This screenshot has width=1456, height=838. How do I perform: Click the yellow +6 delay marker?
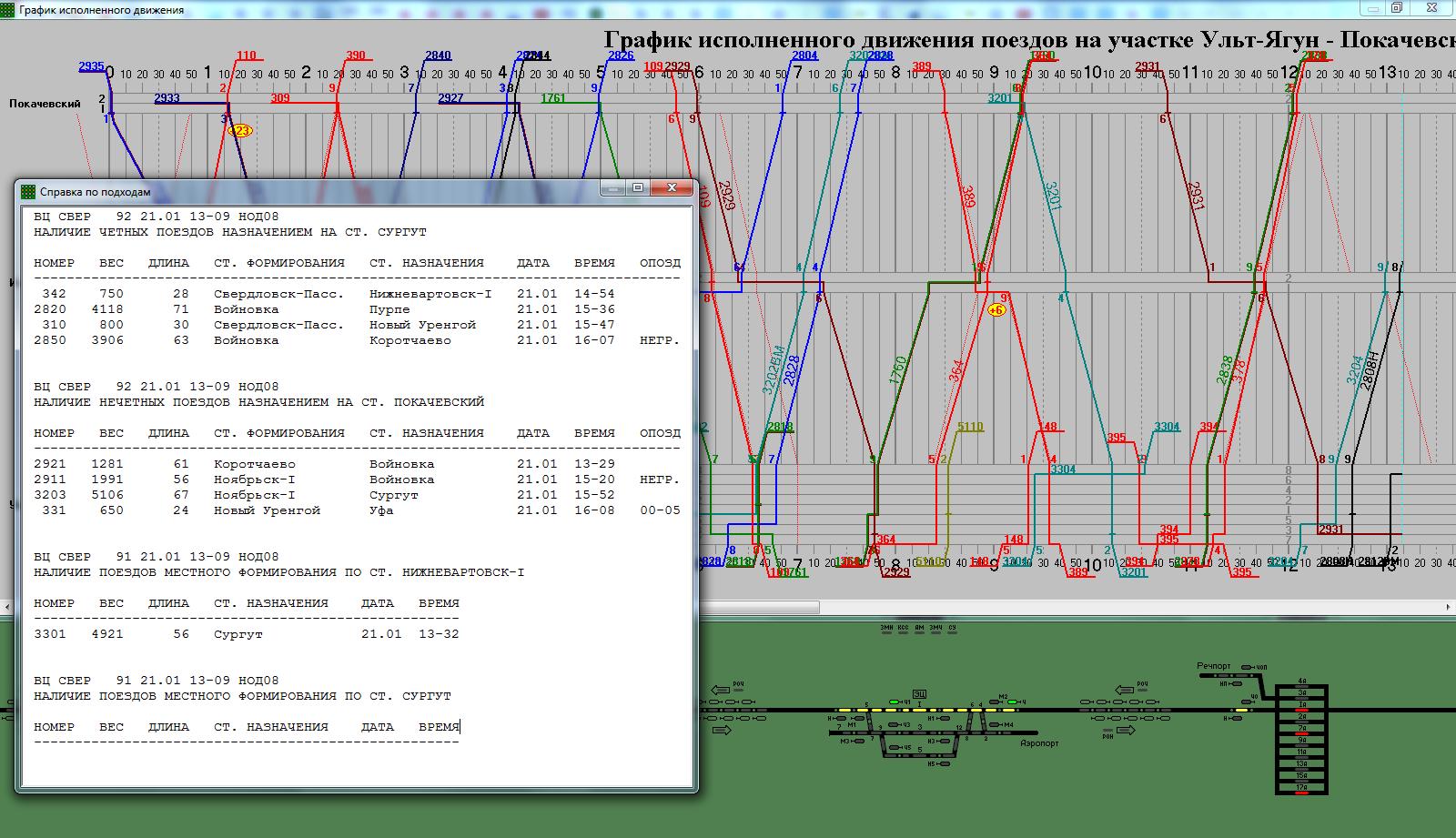click(996, 310)
